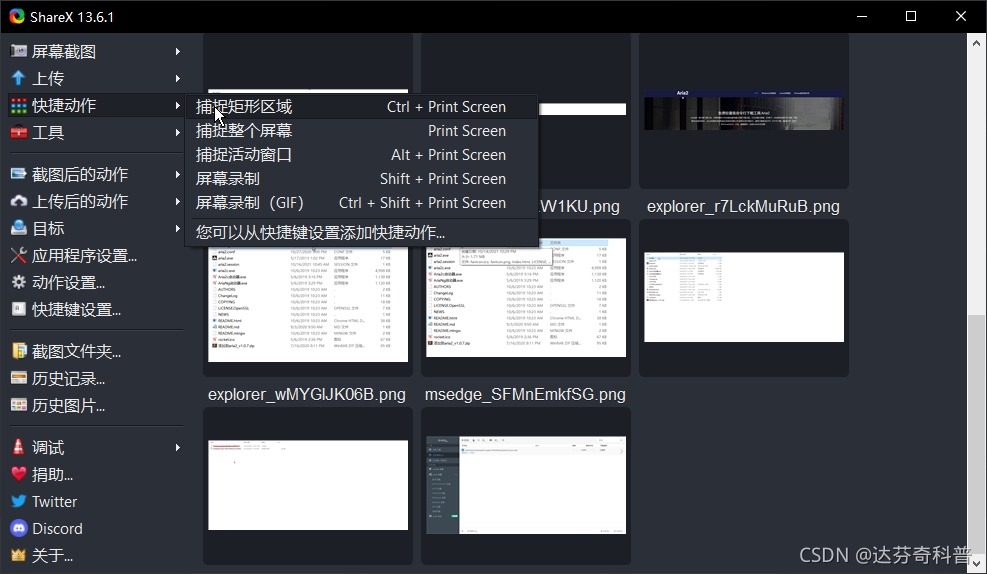Expand the 截图后的动作 submenu arrow

point(178,174)
